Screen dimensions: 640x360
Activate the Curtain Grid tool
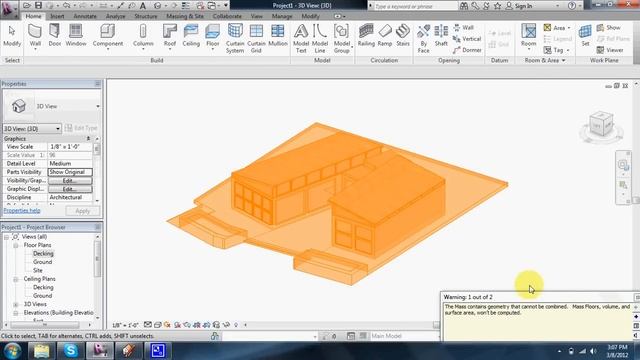point(256,39)
